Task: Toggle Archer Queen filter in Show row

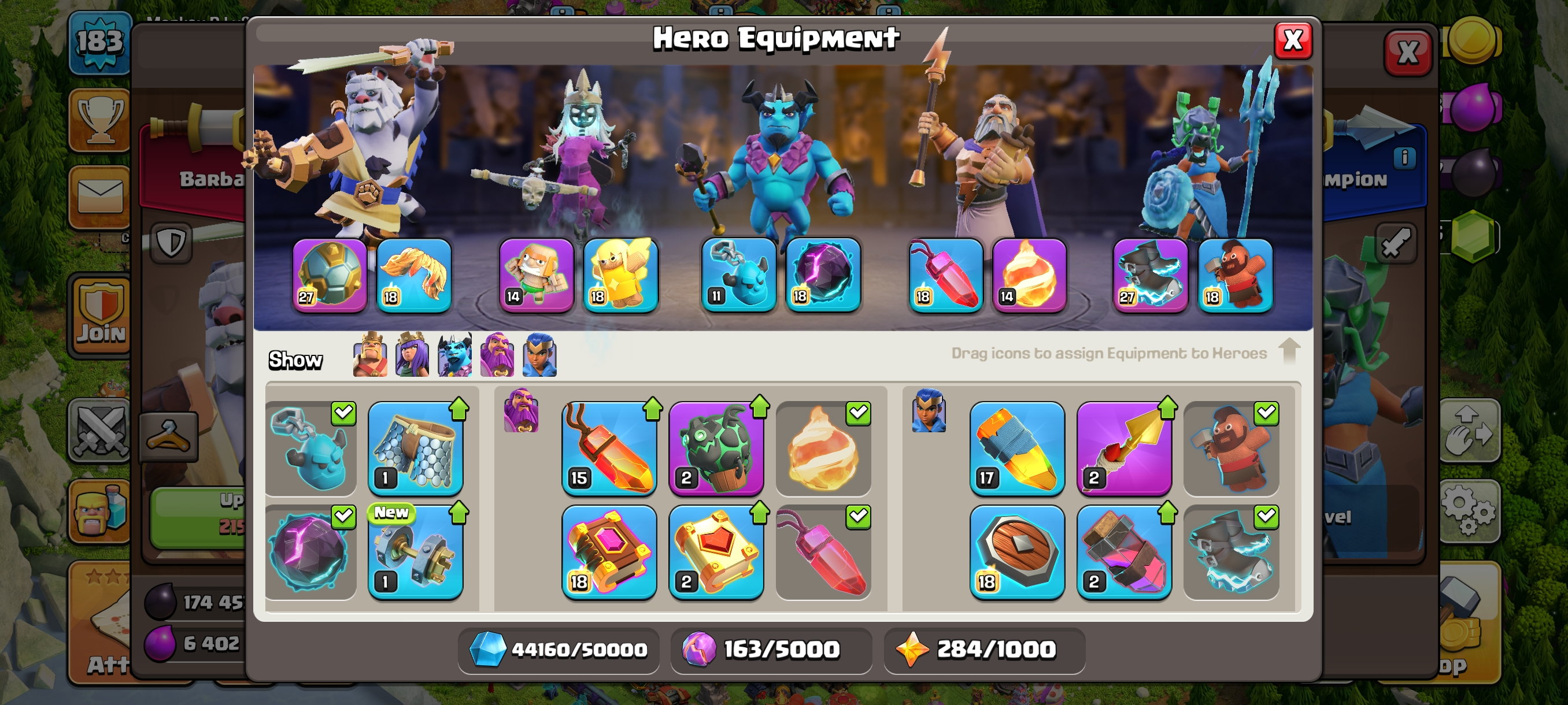Action: click(x=412, y=355)
